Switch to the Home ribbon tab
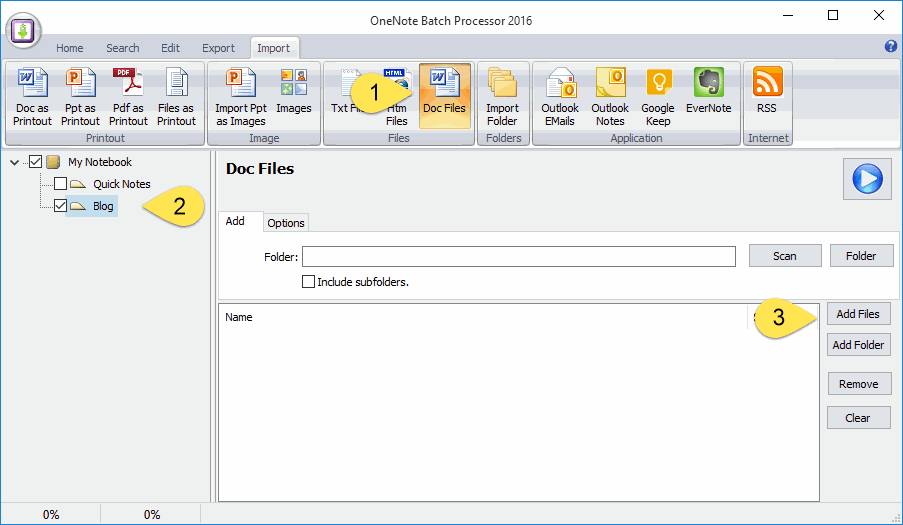Image resolution: width=903 pixels, height=525 pixels. point(70,48)
